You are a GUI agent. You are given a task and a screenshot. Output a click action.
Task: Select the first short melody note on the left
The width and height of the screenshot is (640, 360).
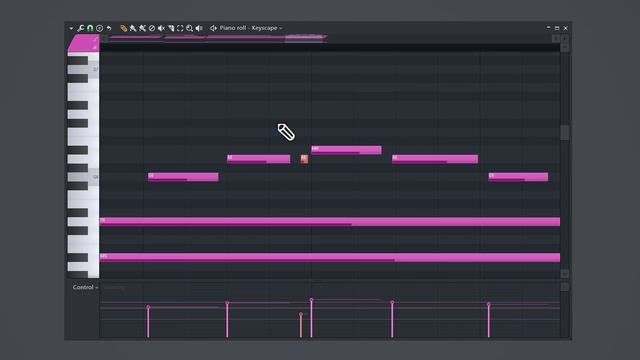(x=183, y=177)
